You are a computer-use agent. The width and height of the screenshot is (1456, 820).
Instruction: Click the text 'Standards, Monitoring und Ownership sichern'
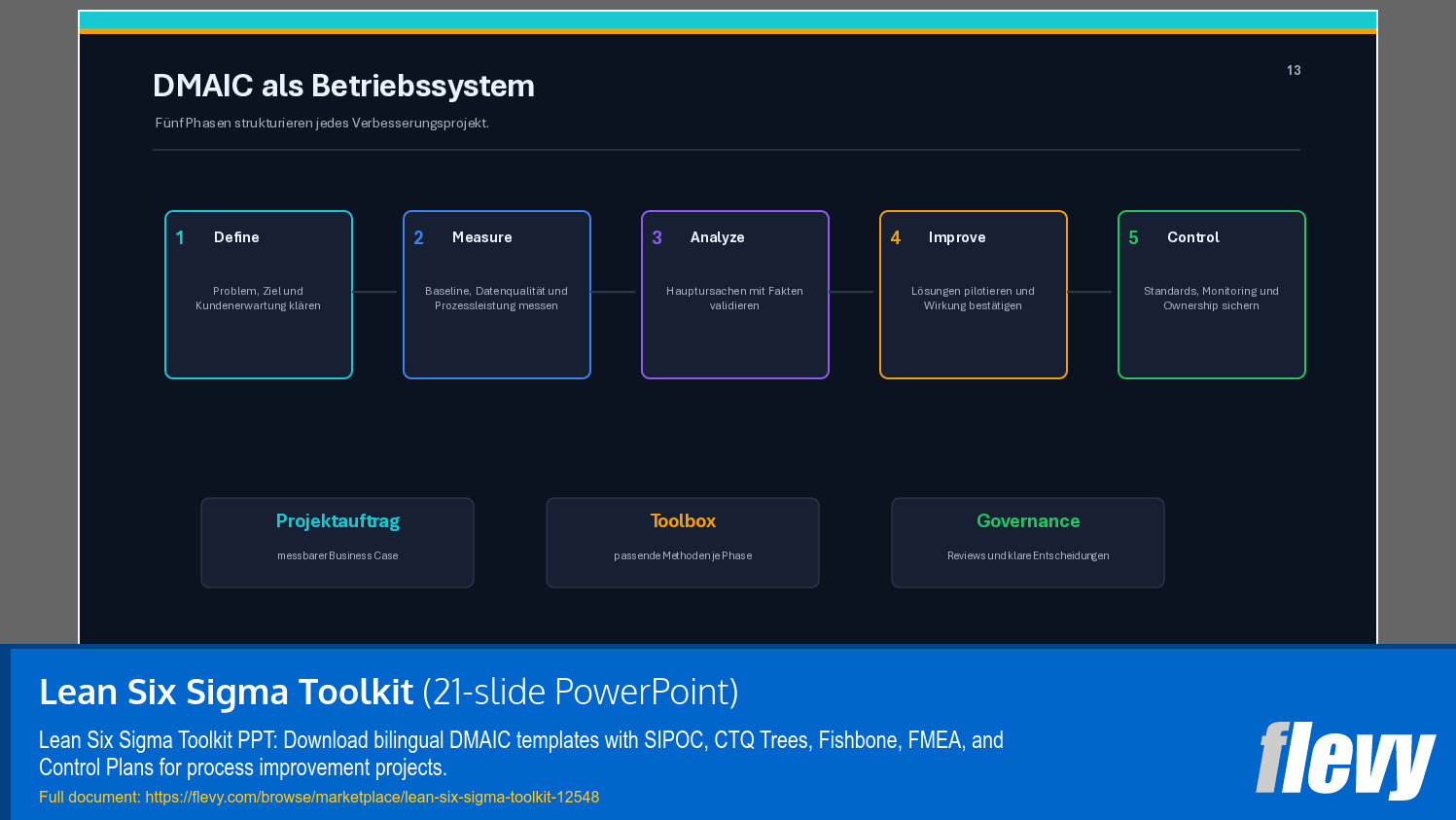tap(1211, 299)
